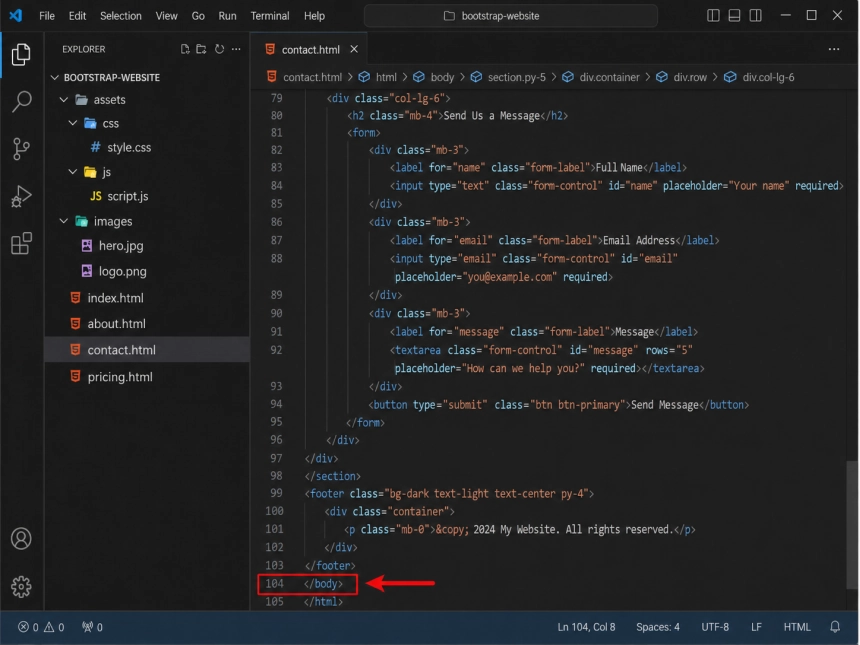Toggle the secondary side bar layout button
The width and height of the screenshot is (860, 645).
(756, 15)
